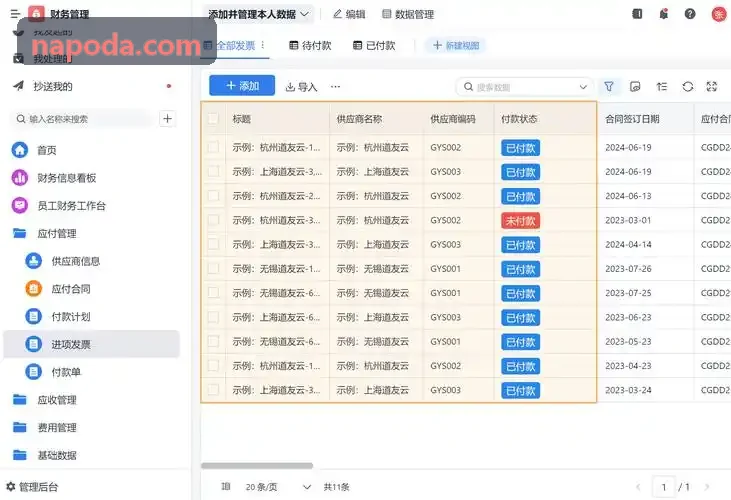Click the 抄送我的 paper plane icon
The image size is (731, 500).
point(18,86)
